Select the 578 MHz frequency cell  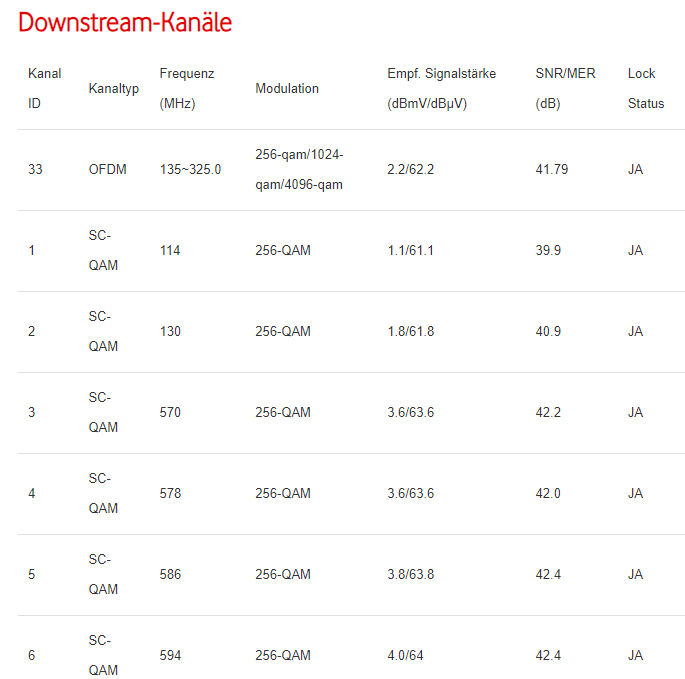tap(170, 494)
